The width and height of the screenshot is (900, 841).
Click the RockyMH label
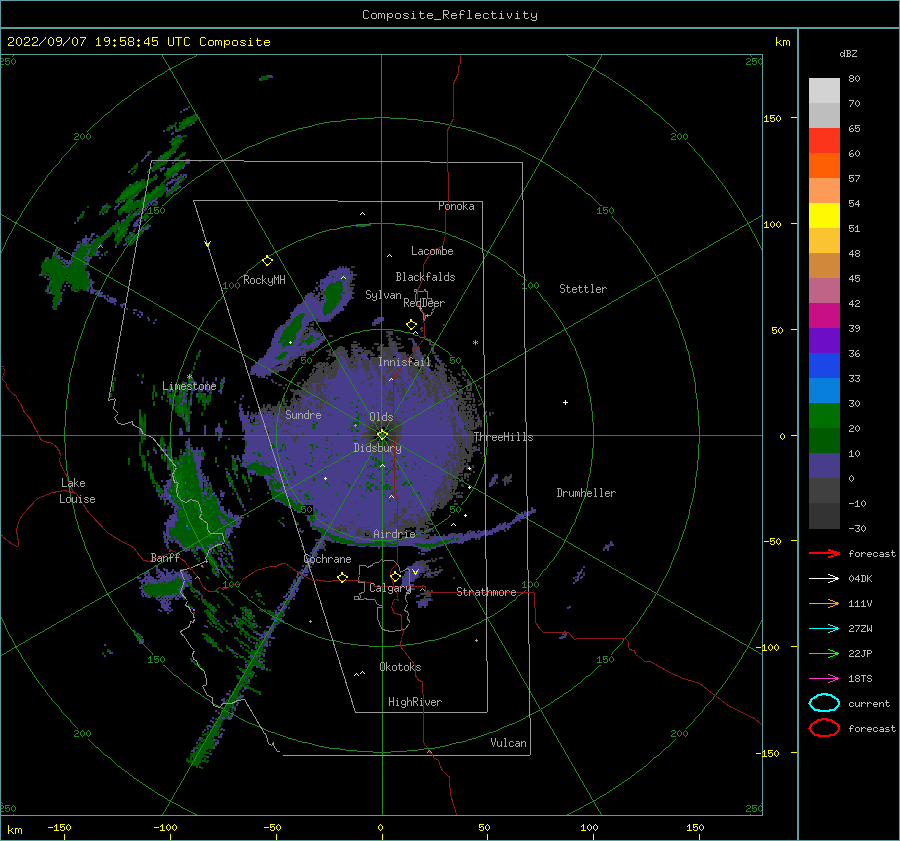point(264,280)
